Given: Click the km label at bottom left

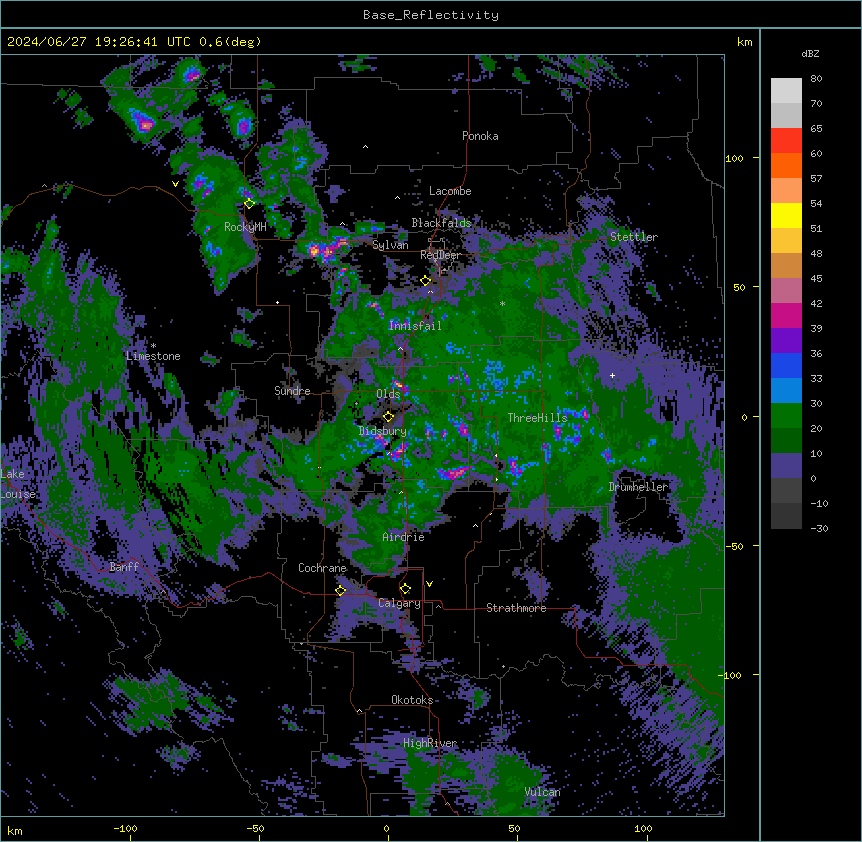Looking at the screenshot, I should tap(15, 830).
